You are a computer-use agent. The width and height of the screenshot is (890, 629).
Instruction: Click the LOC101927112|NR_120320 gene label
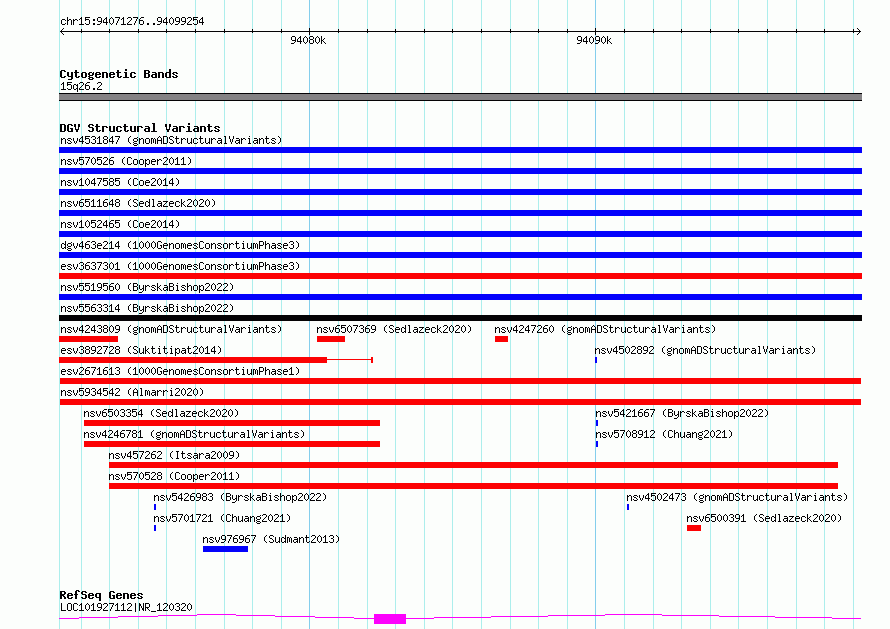tap(126, 607)
